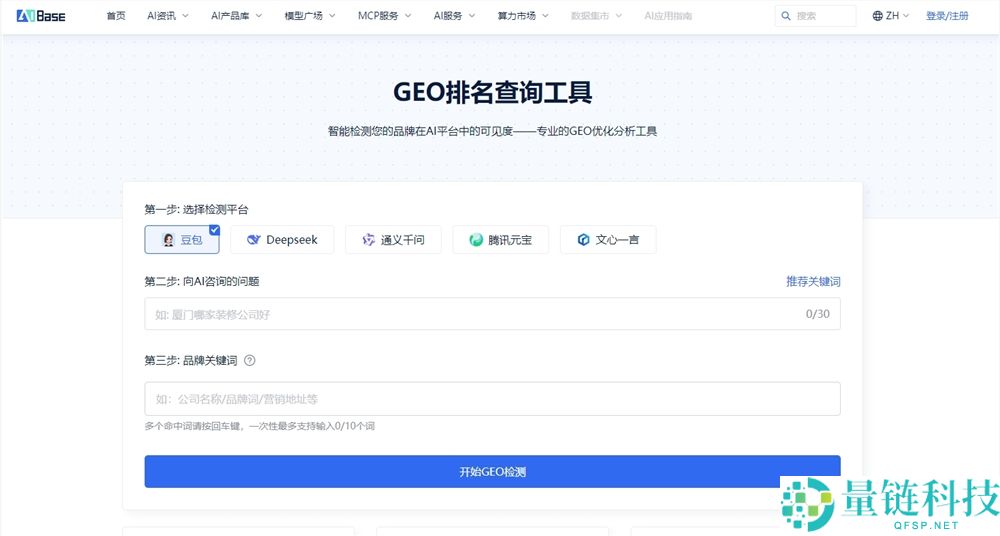Click the 腾讯元宝 green logo icon
This screenshot has width=1000, height=536.
tap(476, 240)
